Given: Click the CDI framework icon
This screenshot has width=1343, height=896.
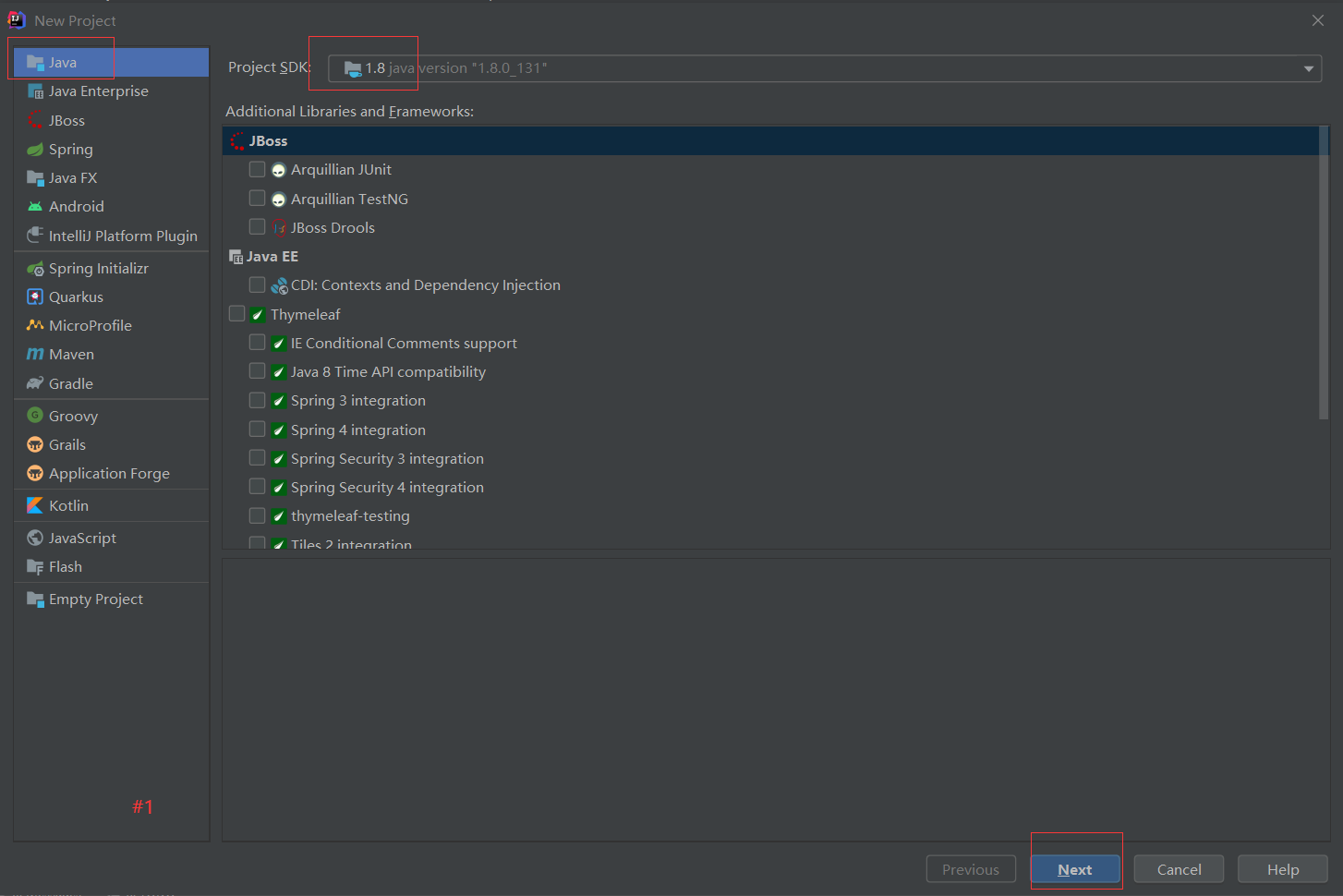Looking at the screenshot, I should coord(279,285).
